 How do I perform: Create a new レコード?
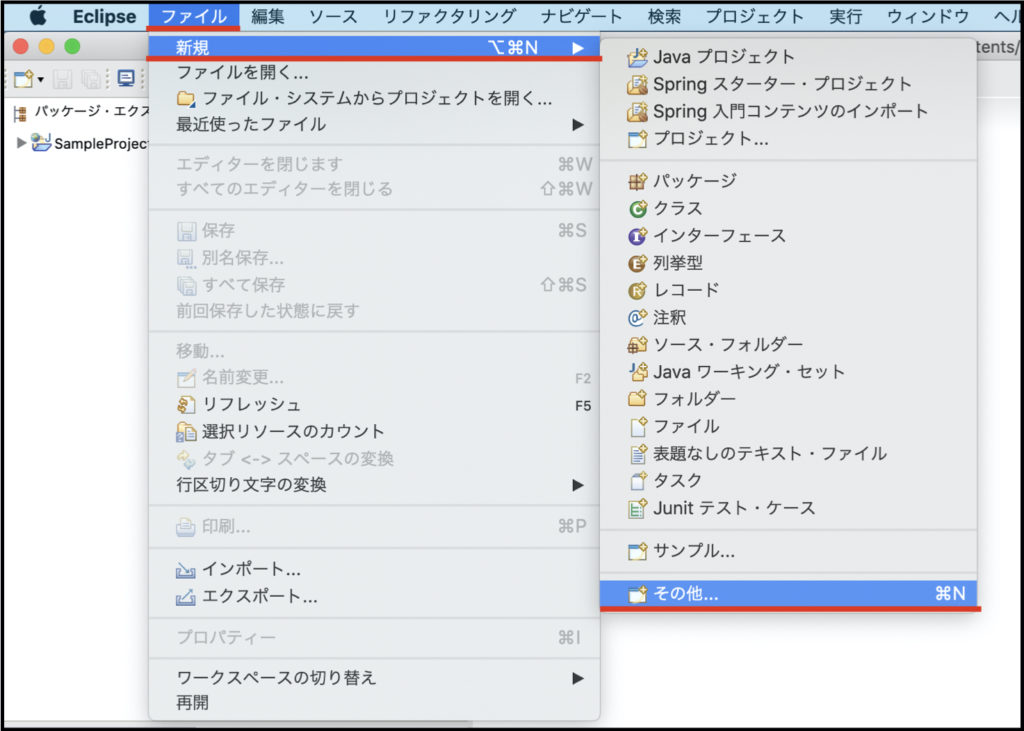click(788, 289)
